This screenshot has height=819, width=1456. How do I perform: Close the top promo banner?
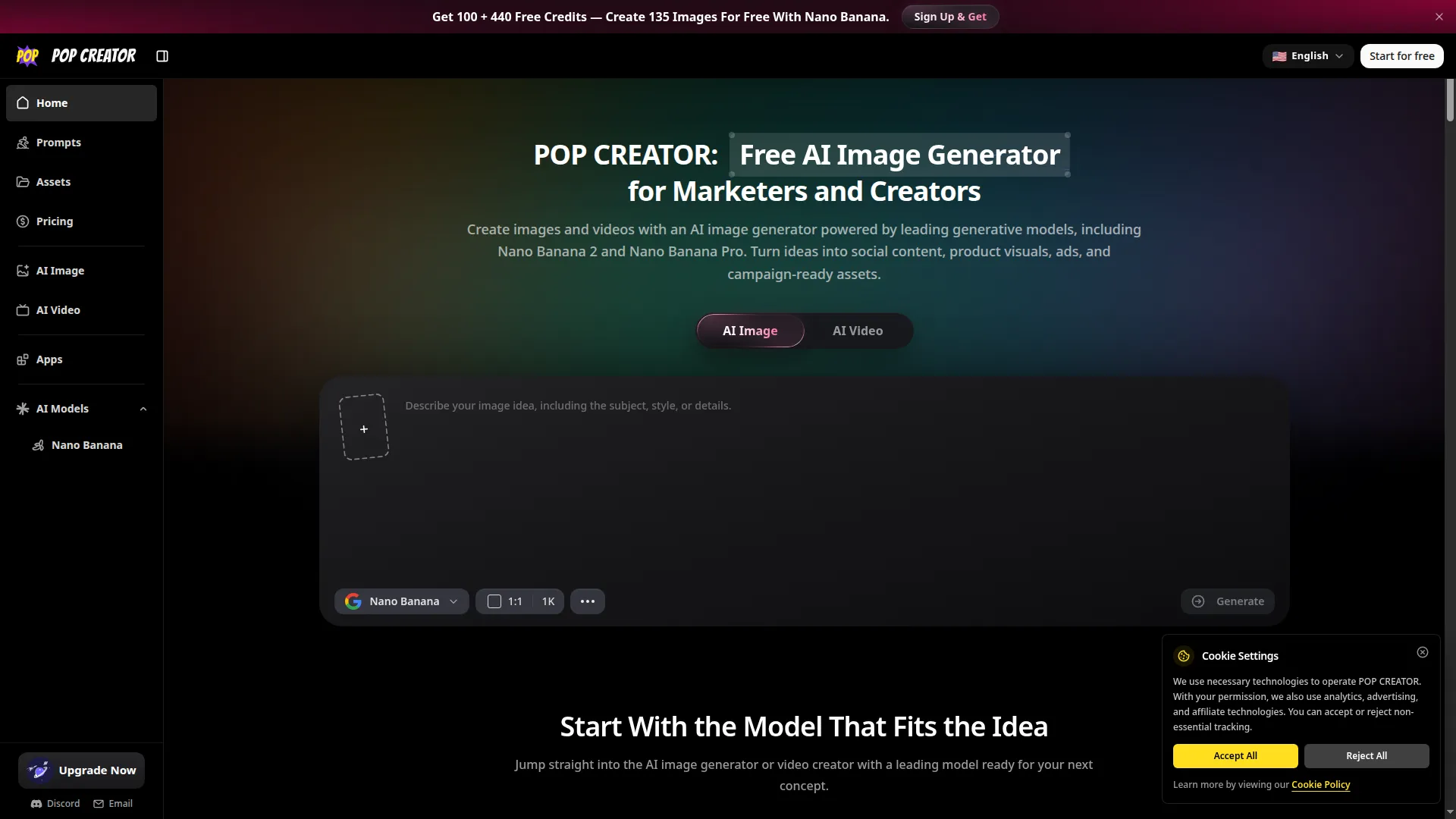point(1439,17)
